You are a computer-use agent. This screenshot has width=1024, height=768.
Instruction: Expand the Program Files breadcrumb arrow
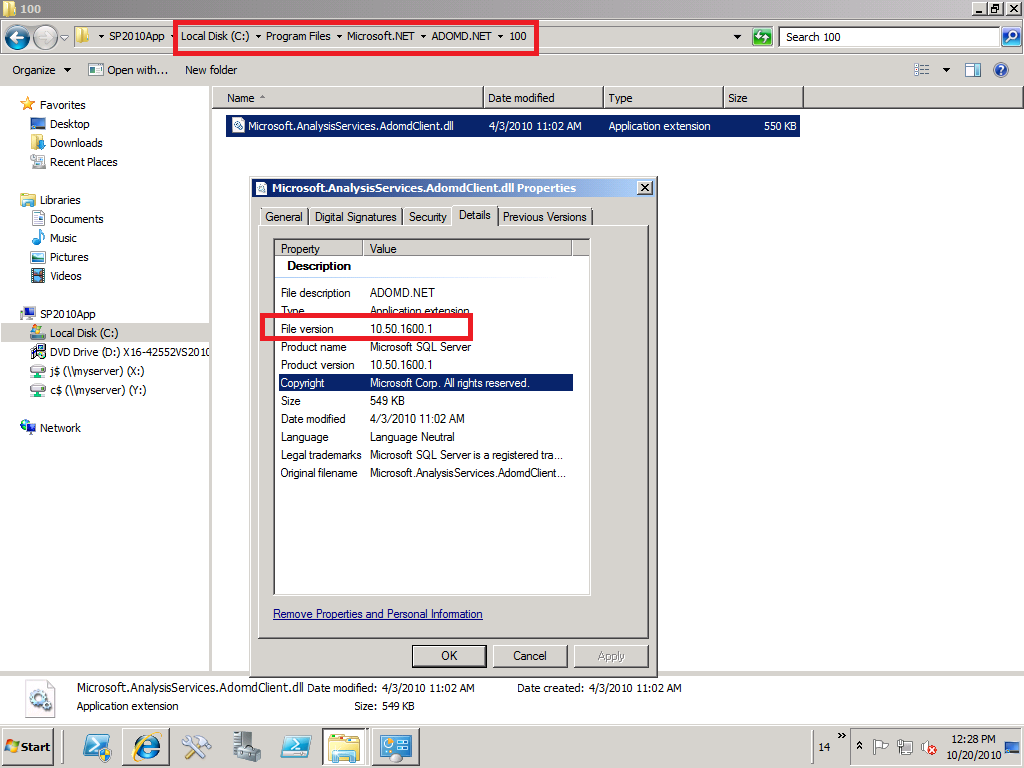pos(340,37)
